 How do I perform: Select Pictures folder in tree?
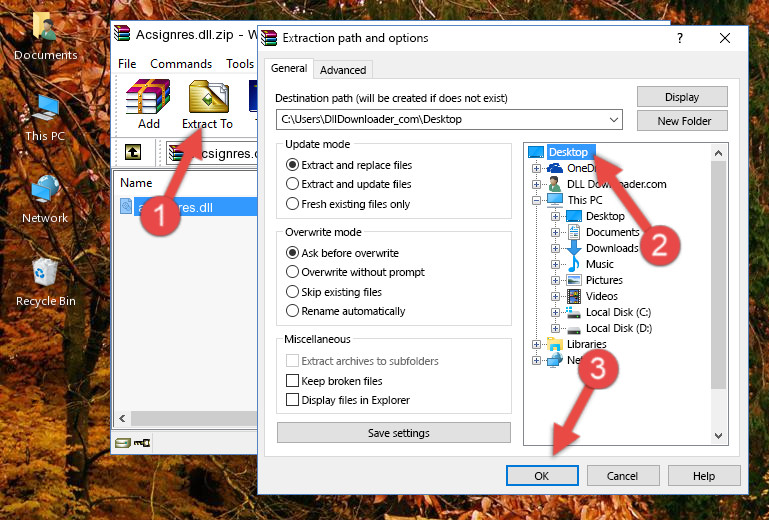[604, 281]
